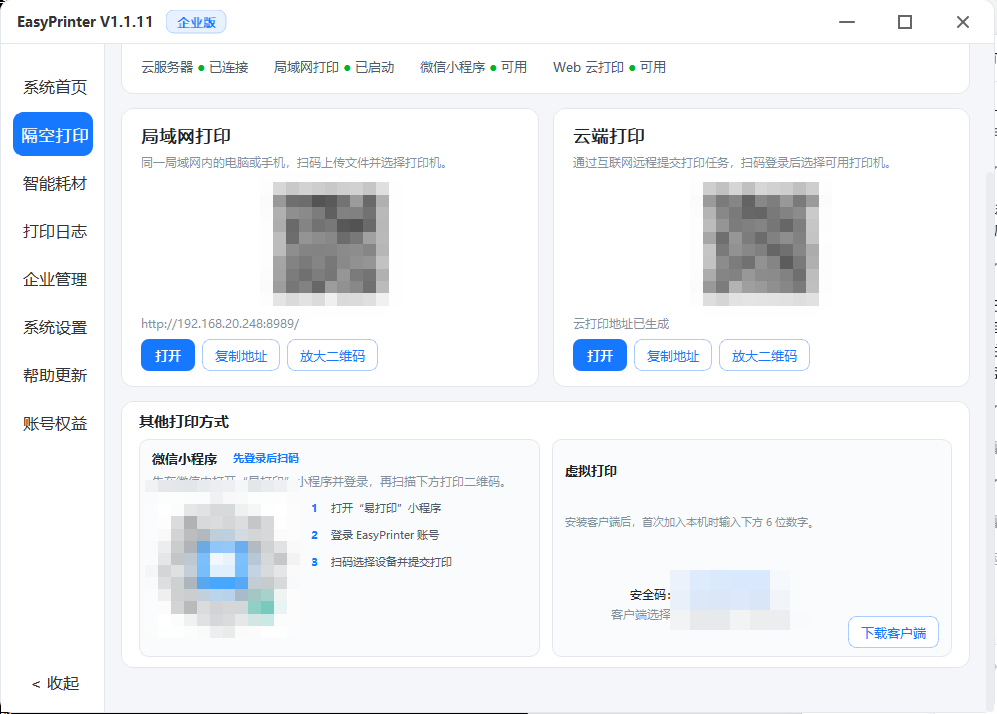This screenshot has height=714, width=997.
Task: Click step 2 登录 EasyPrinter 账号
Action: 375,535
